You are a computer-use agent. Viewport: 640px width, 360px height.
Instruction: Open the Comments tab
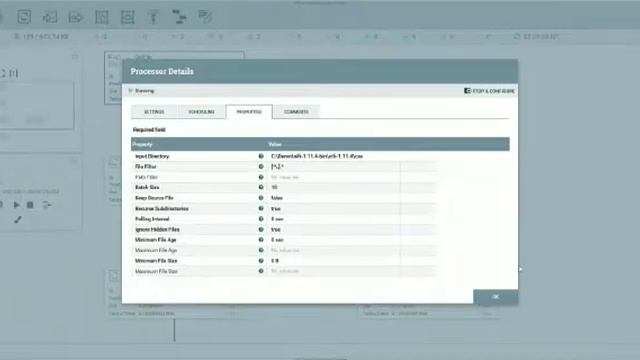point(296,112)
